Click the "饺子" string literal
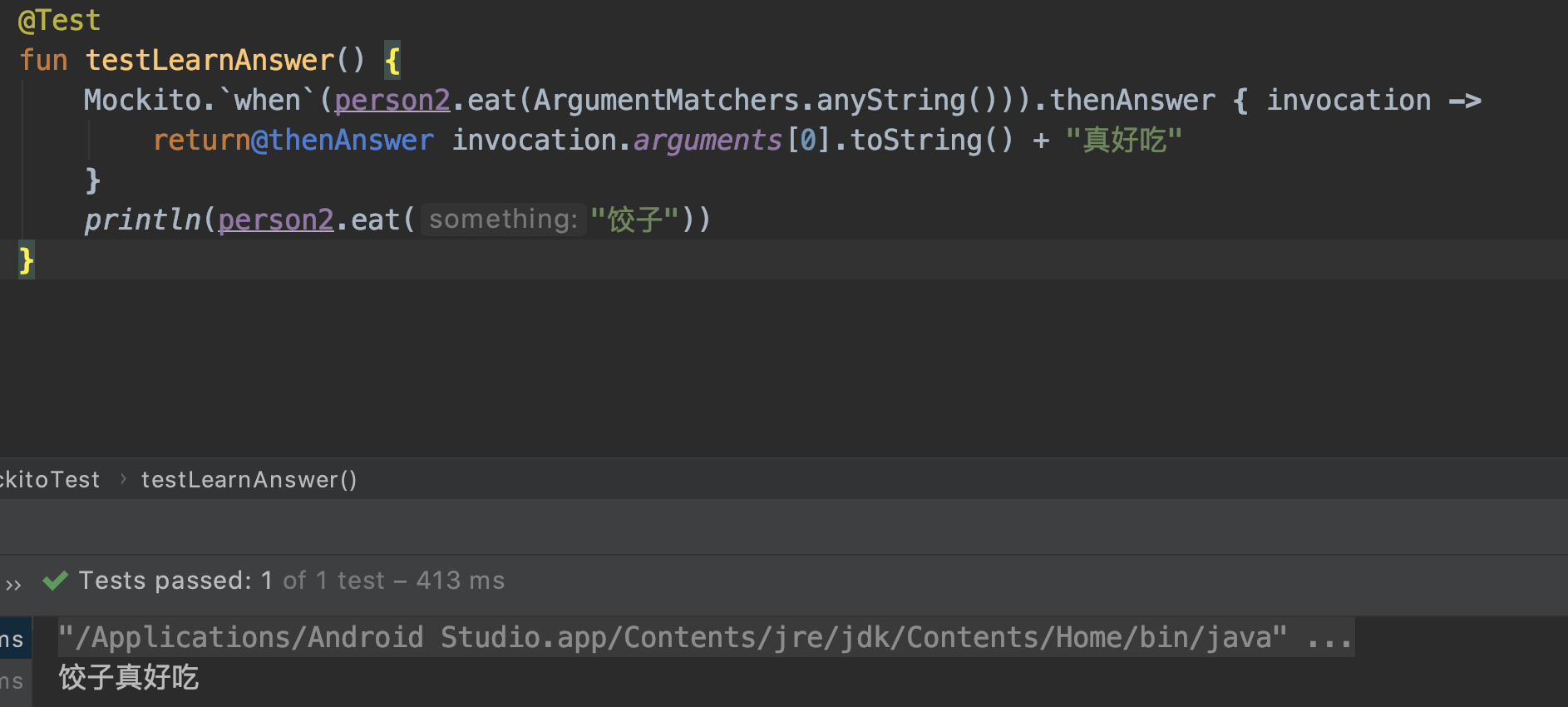This screenshot has width=1568, height=707. pos(634,220)
